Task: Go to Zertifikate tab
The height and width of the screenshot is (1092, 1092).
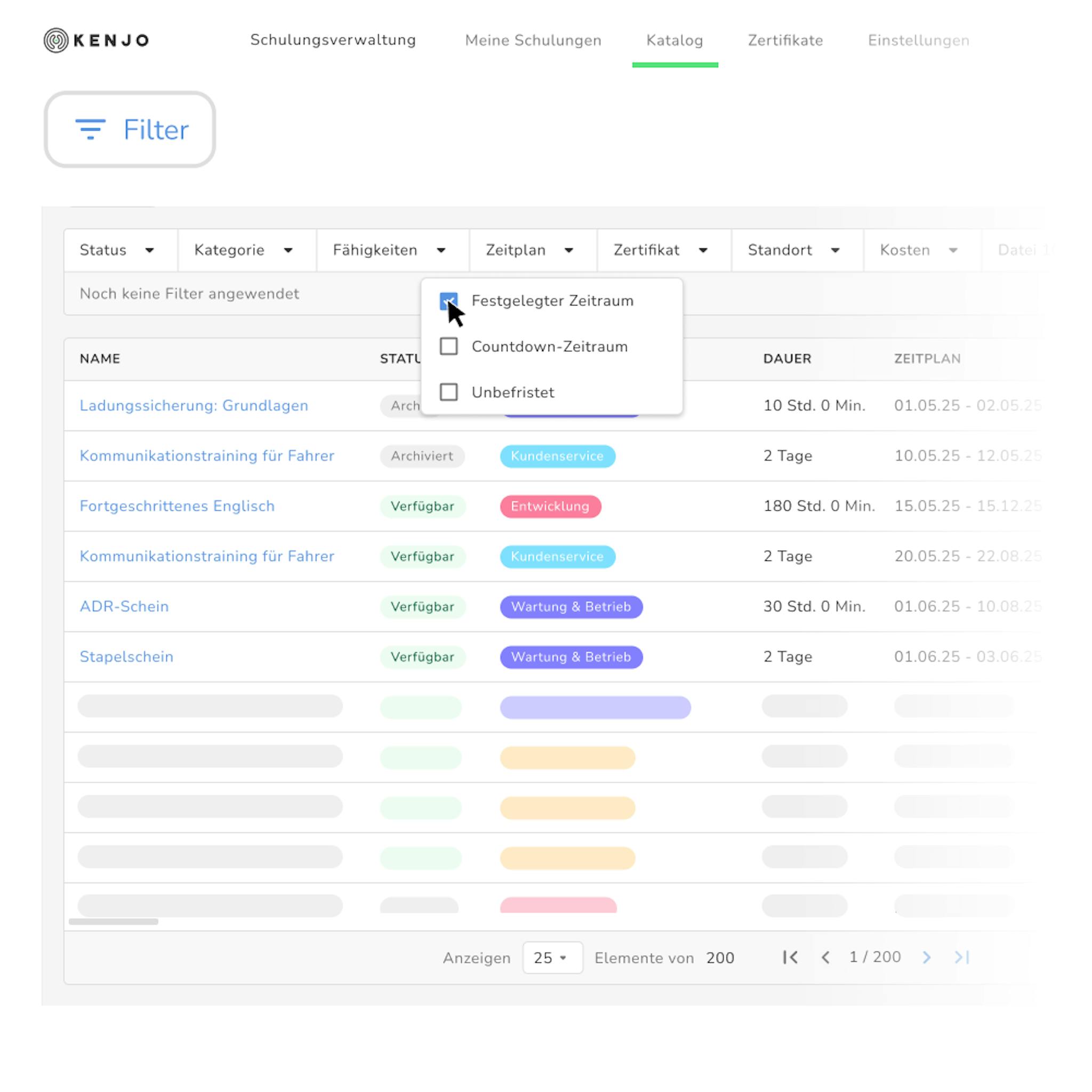Action: pos(785,40)
